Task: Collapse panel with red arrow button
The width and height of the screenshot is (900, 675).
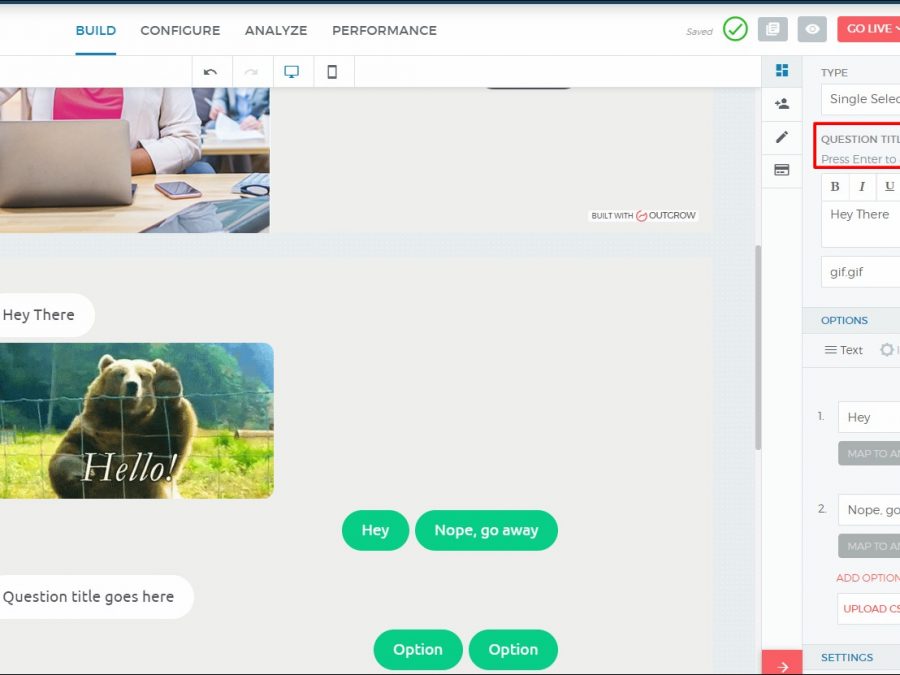Action: pyautogui.click(x=782, y=665)
